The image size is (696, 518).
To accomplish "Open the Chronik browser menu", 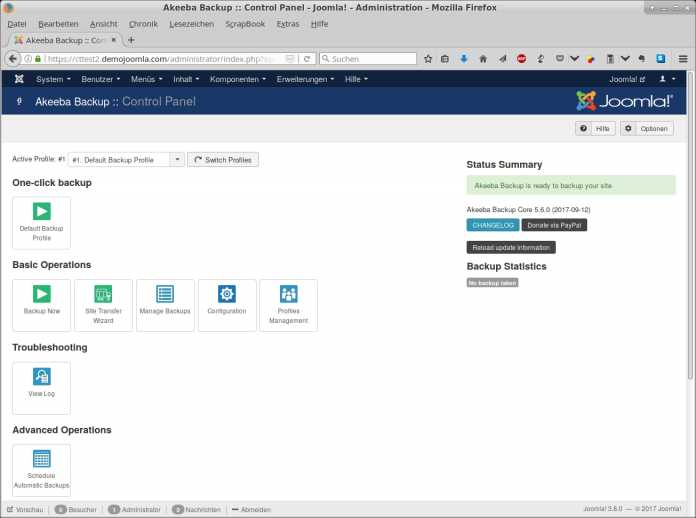I will pyautogui.click(x=143, y=23).
